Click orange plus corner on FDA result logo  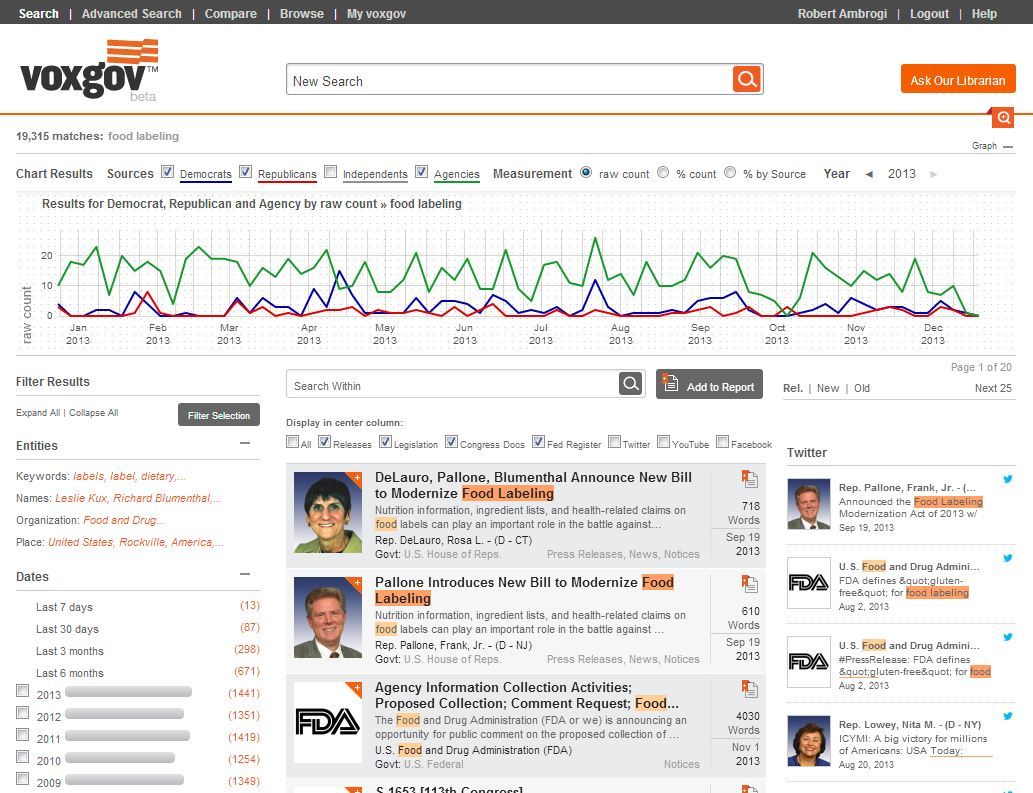point(356,688)
